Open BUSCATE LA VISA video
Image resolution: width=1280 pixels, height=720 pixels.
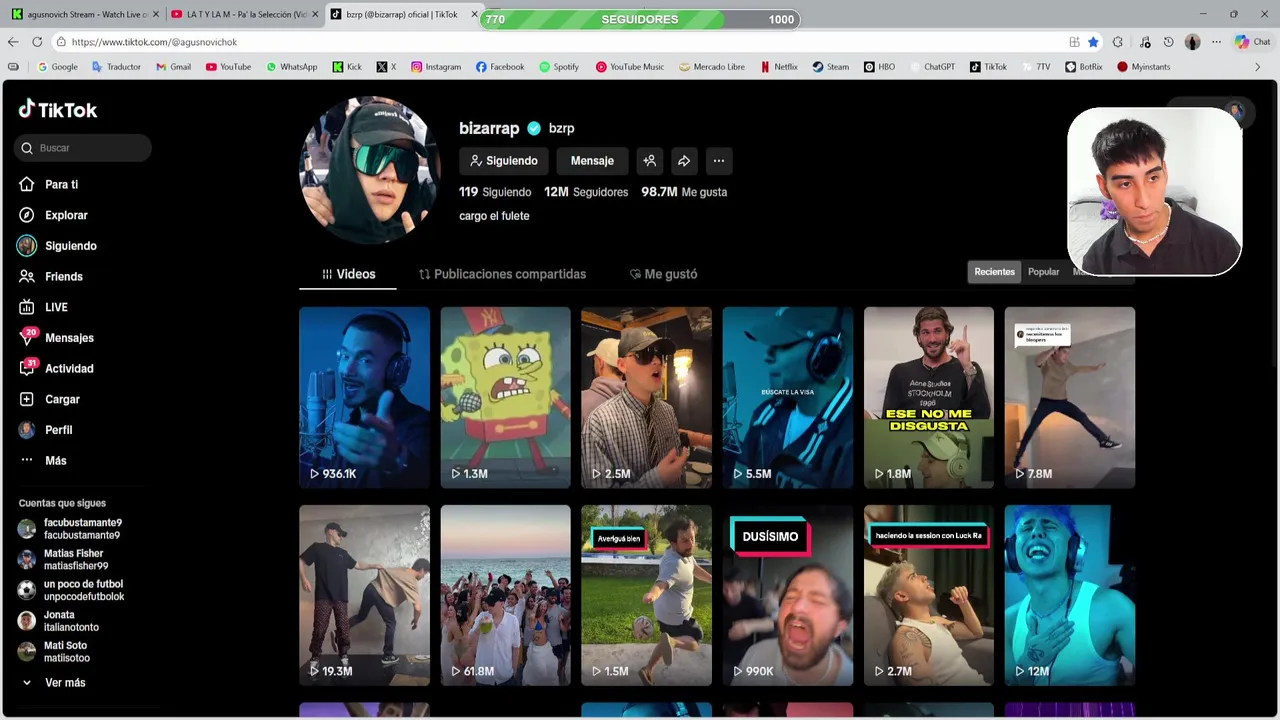[788, 397]
